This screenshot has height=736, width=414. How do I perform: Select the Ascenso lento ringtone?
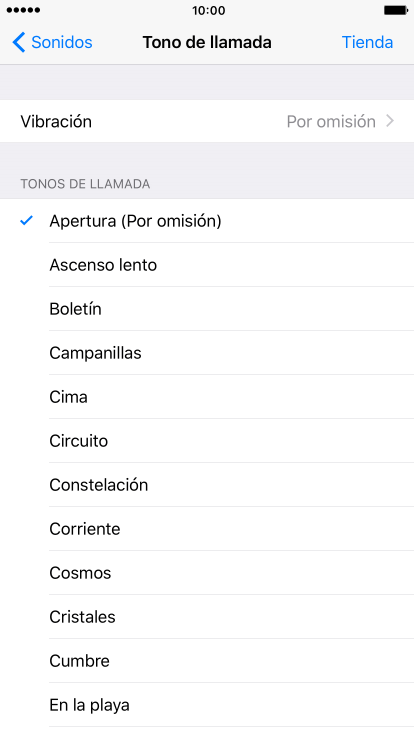tap(207, 265)
